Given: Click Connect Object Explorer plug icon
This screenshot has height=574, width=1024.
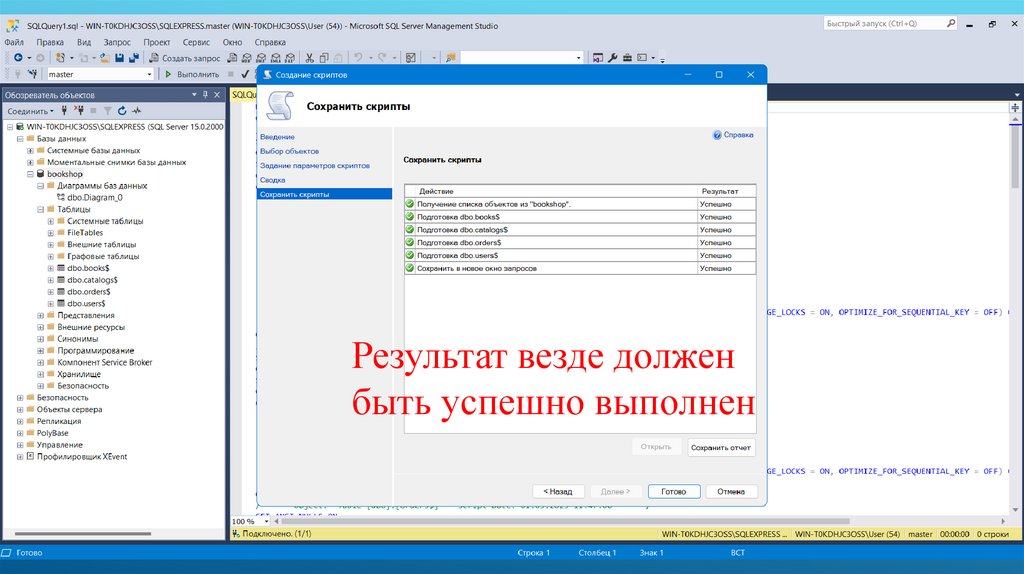Looking at the screenshot, I should click(x=64, y=111).
